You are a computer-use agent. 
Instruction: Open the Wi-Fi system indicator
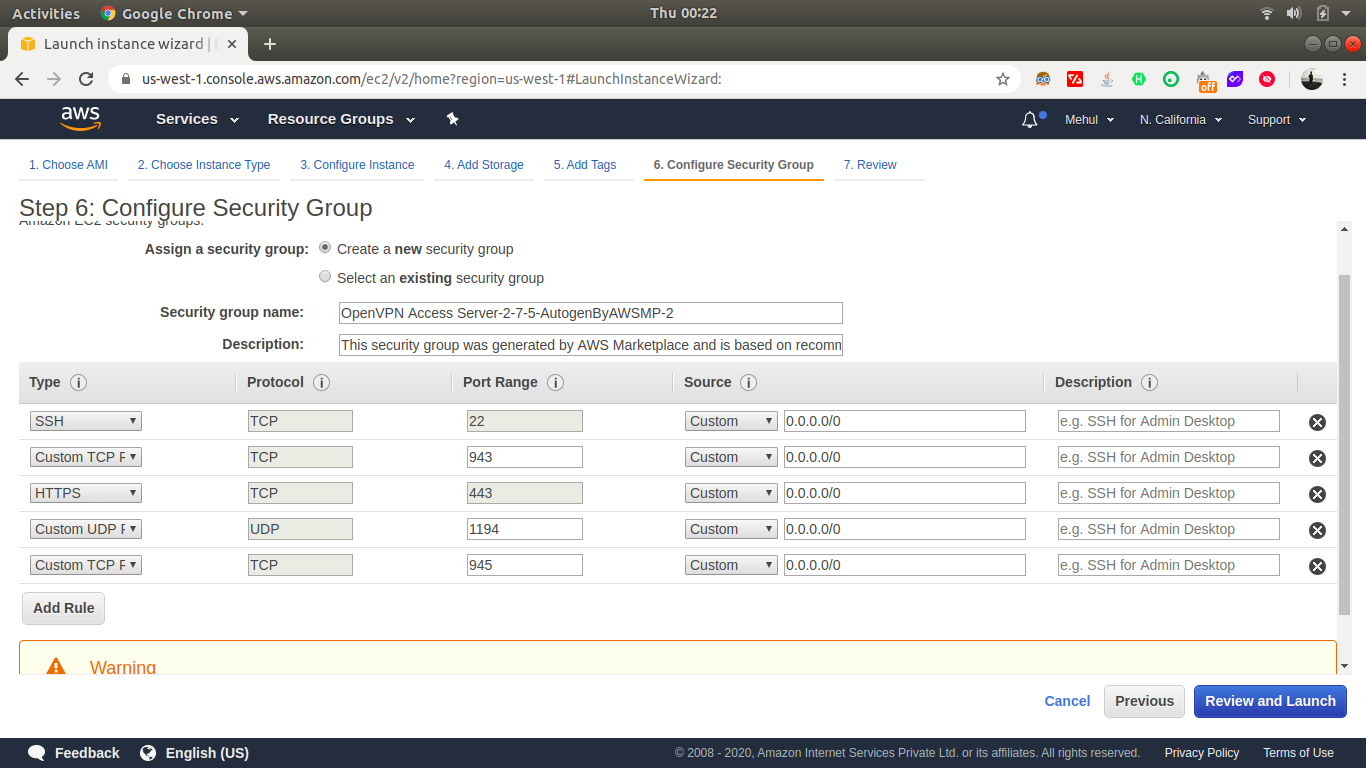(1267, 13)
